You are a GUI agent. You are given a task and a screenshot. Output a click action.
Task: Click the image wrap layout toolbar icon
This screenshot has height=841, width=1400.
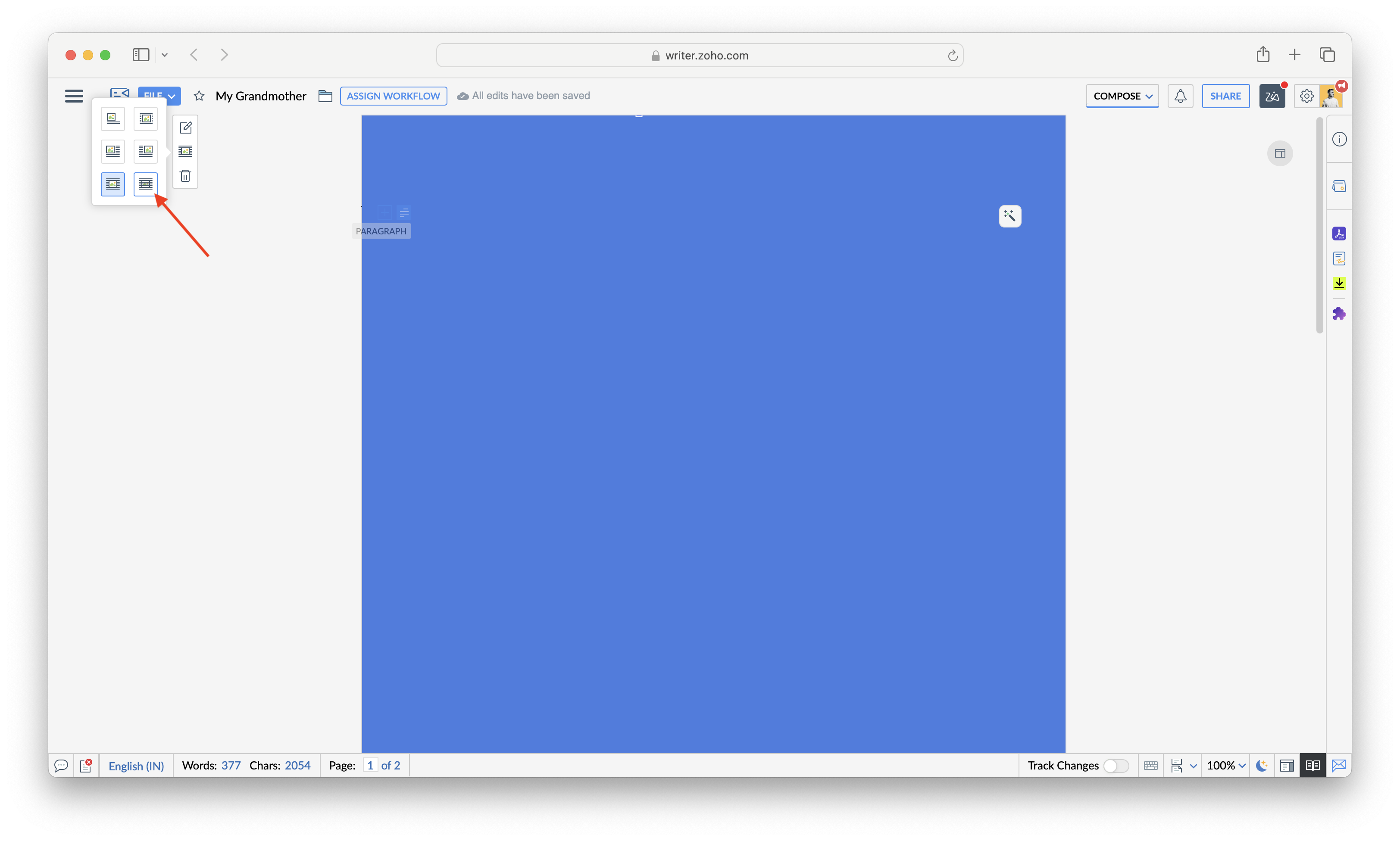point(185,151)
